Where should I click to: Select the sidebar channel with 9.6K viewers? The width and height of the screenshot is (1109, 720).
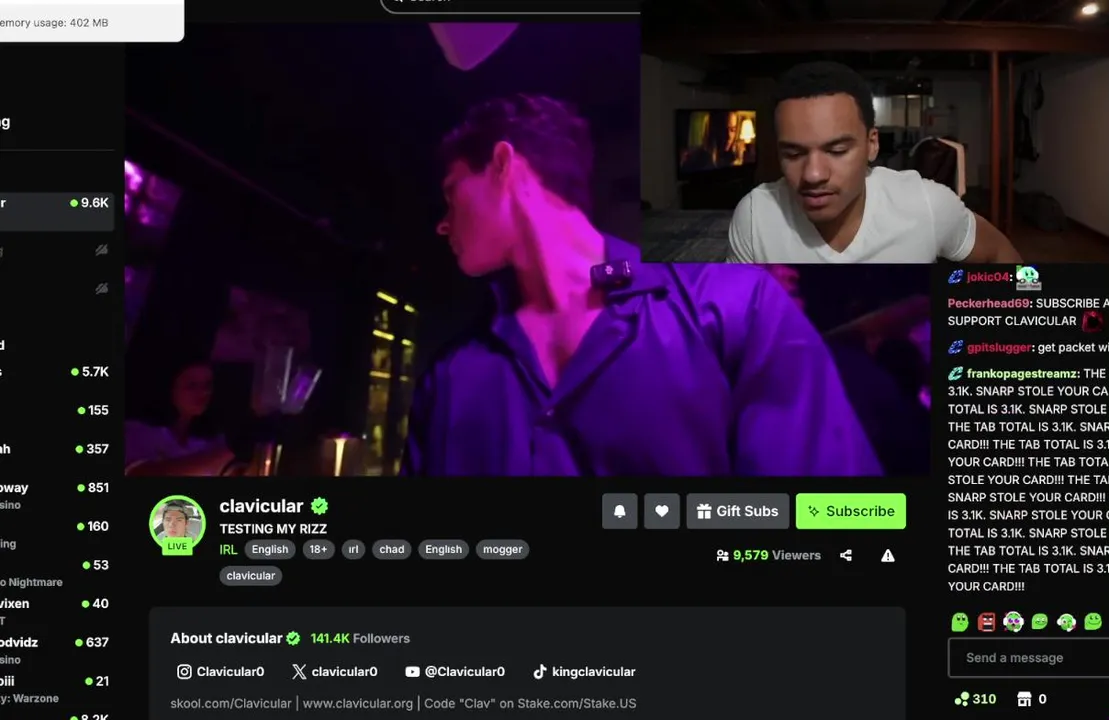(x=57, y=210)
